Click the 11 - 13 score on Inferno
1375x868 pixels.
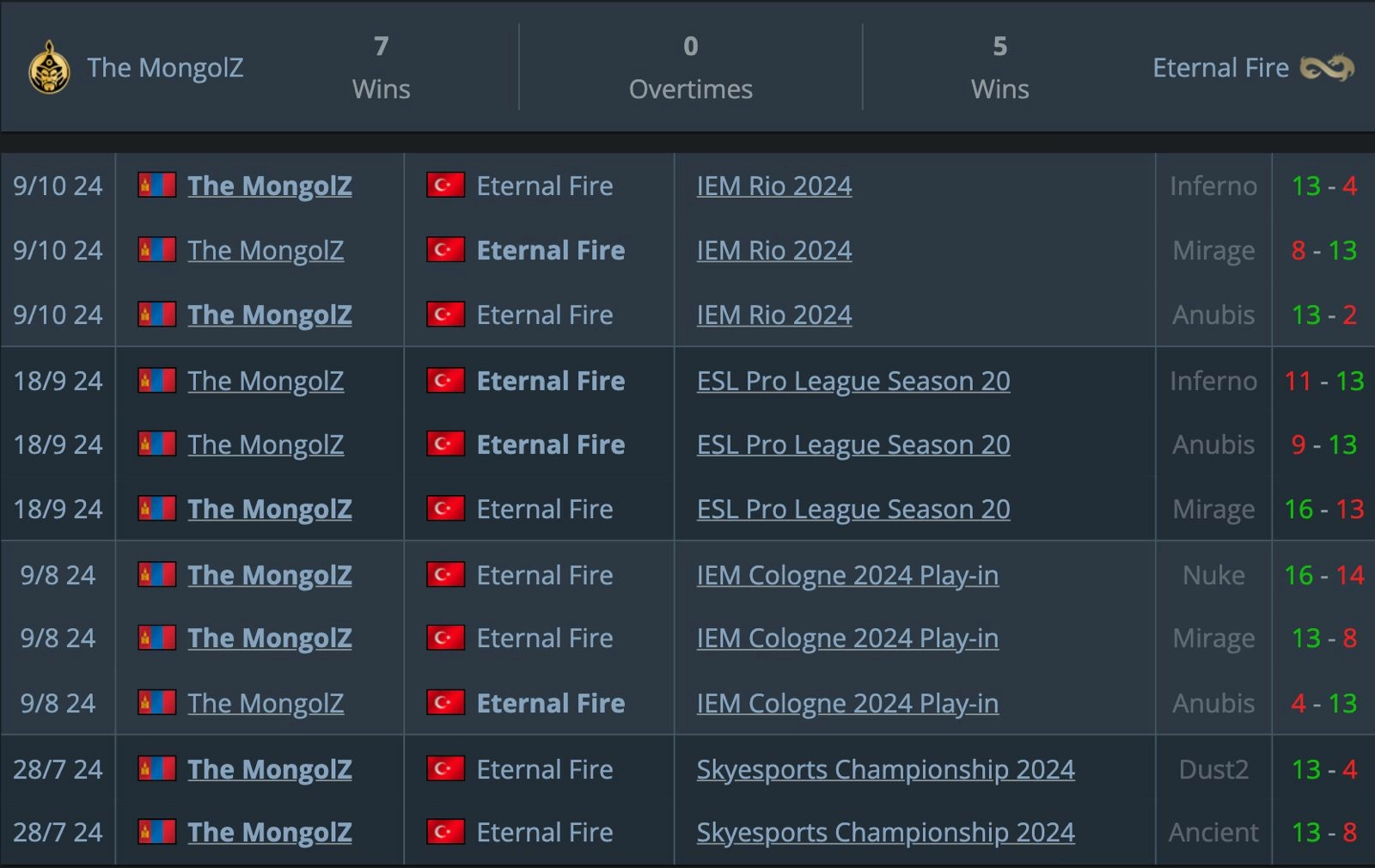[1323, 381]
